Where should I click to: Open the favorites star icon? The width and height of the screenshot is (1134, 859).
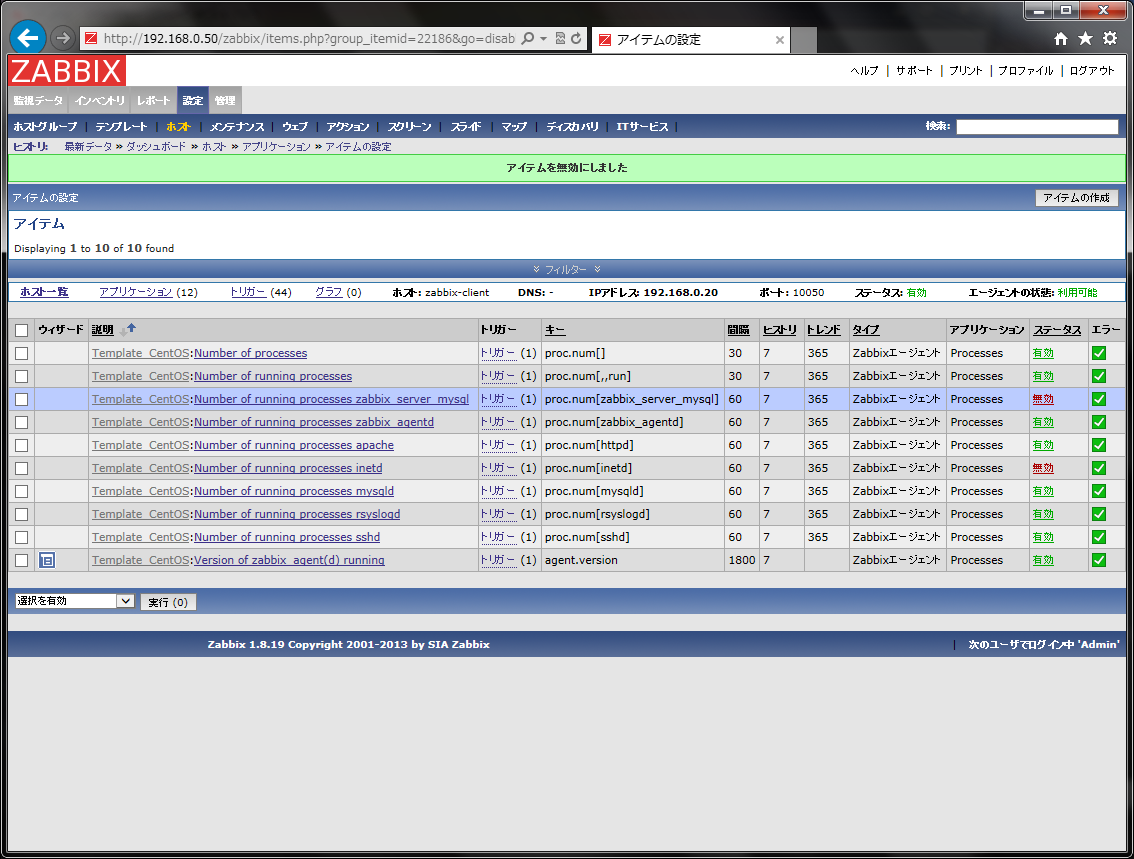1086,38
